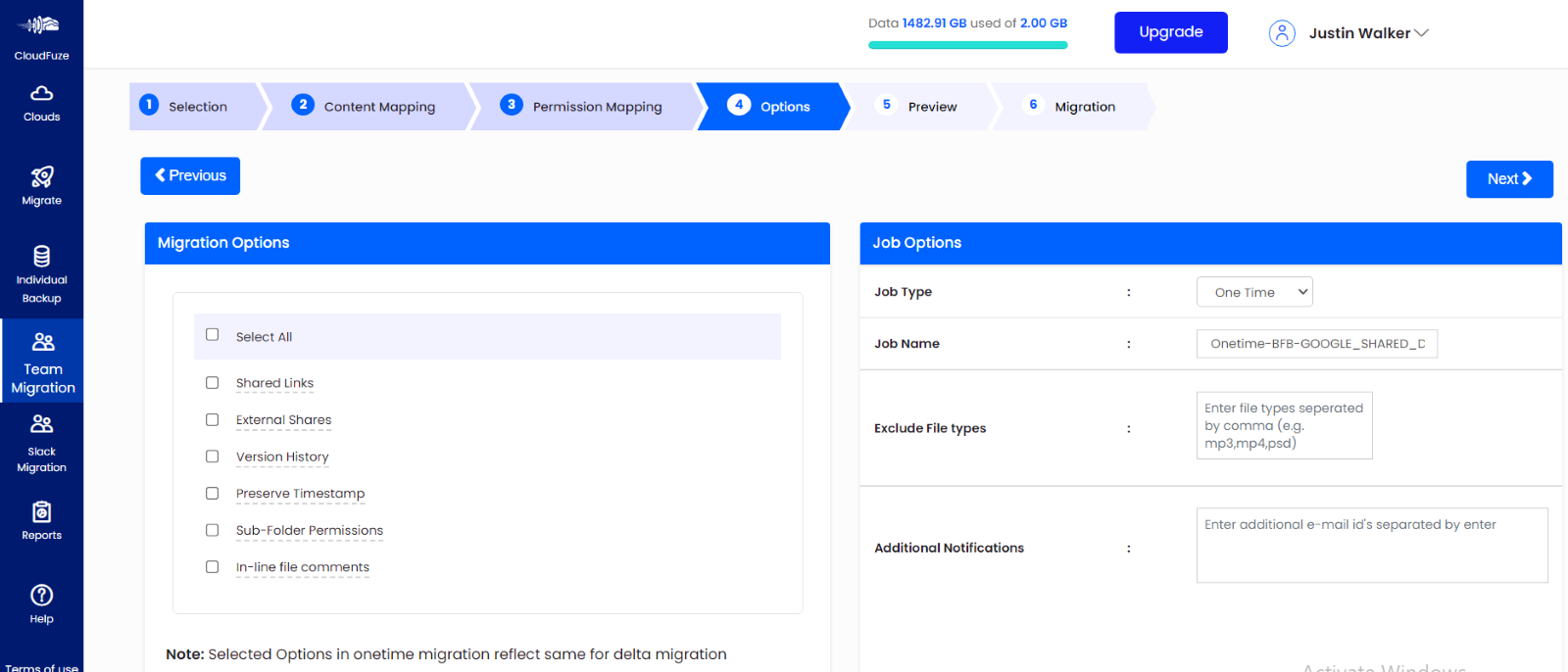
Task: Go to the Selection step
Action: coord(197,107)
